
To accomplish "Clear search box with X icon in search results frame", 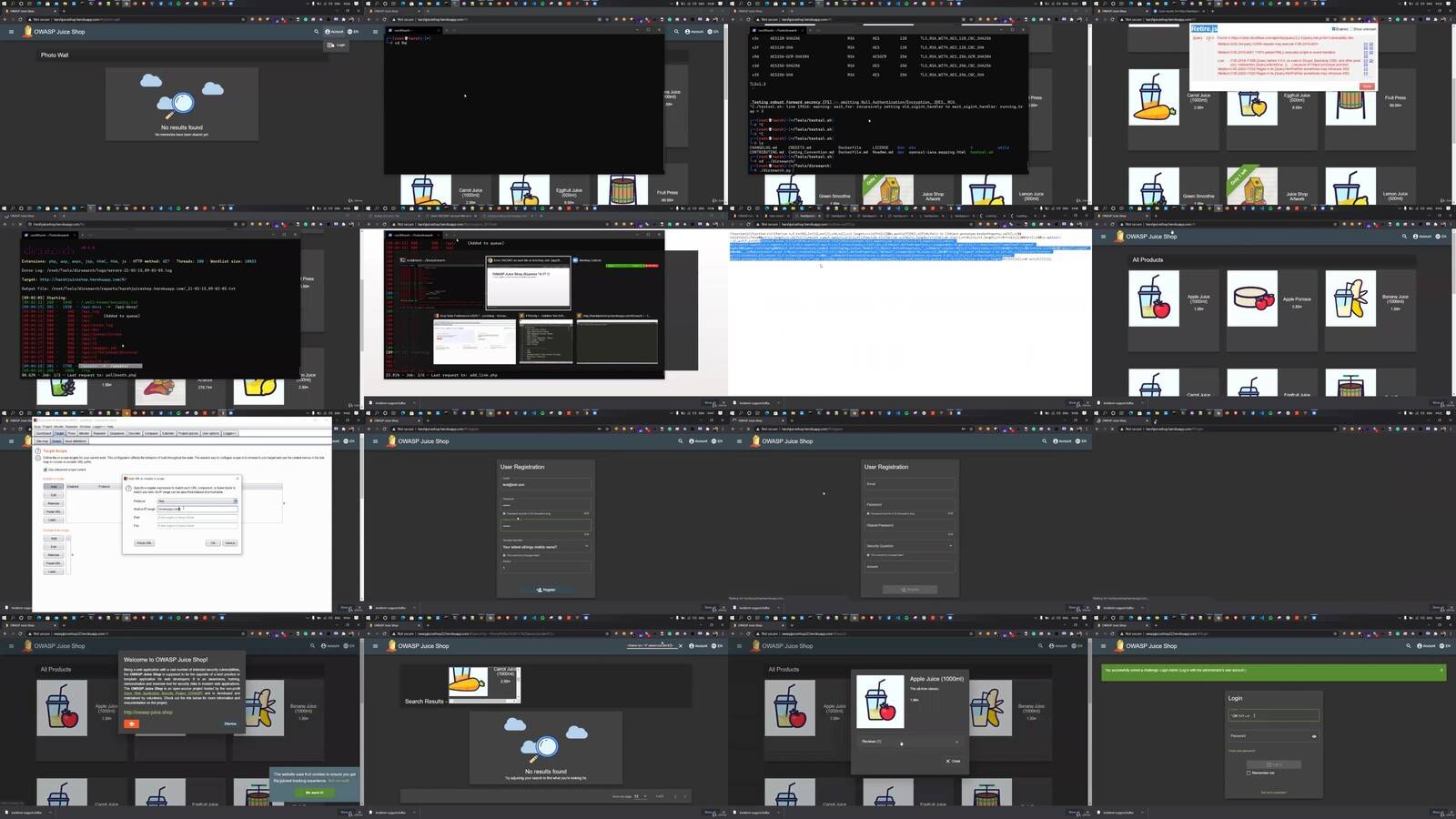I will 680,646.
